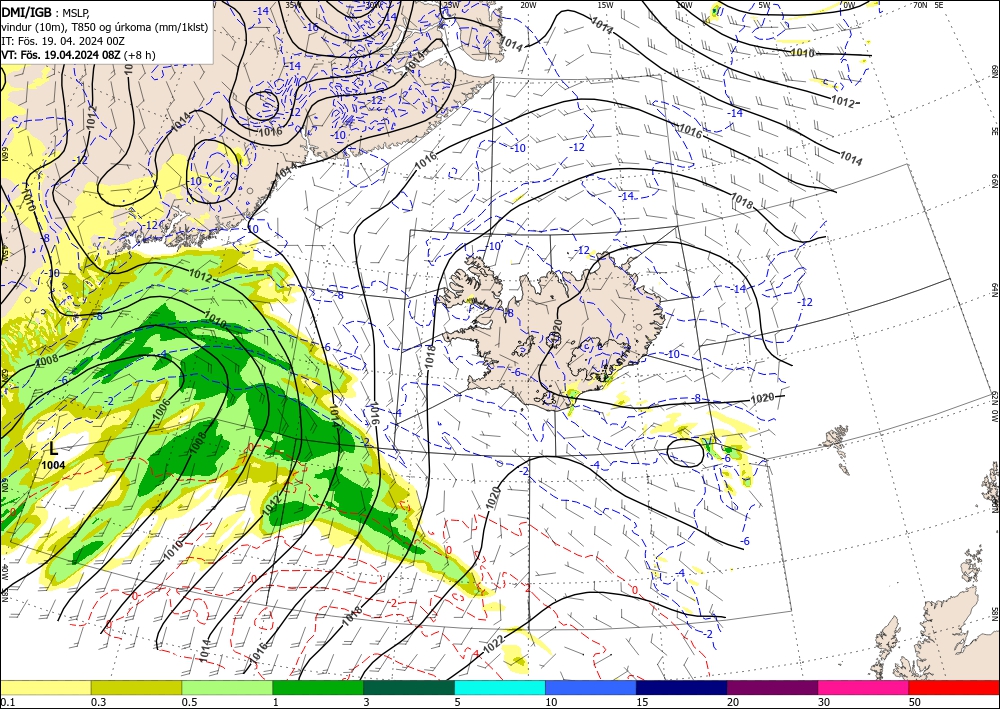Select the blue 10–15 legend swatch
Screen dimensions: 1000x709
pos(591,687)
